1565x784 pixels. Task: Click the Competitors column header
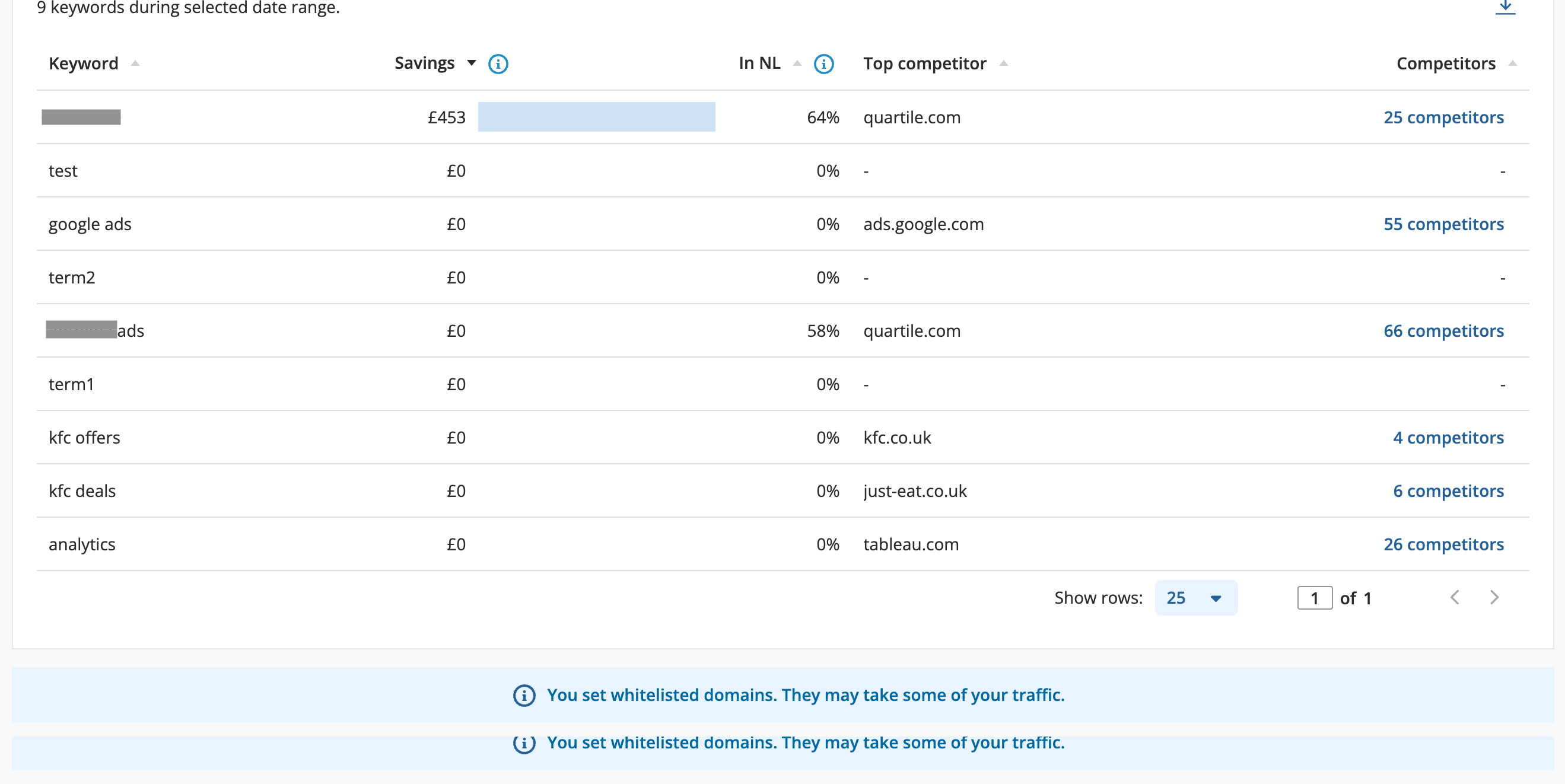(x=1446, y=63)
